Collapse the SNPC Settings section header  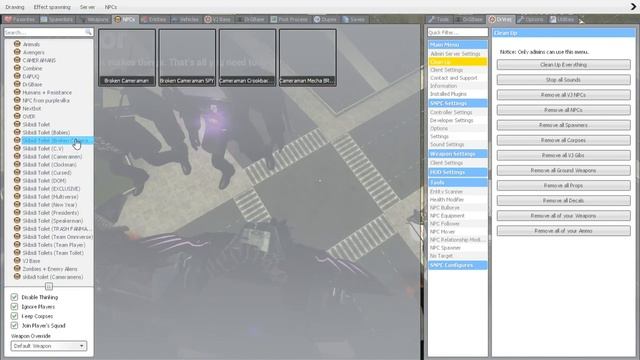458,103
